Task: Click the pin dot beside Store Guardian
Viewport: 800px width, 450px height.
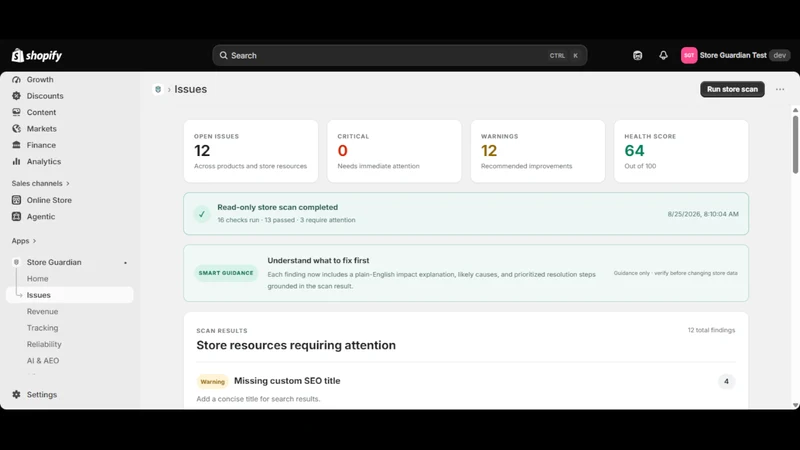Action: coord(126,263)
